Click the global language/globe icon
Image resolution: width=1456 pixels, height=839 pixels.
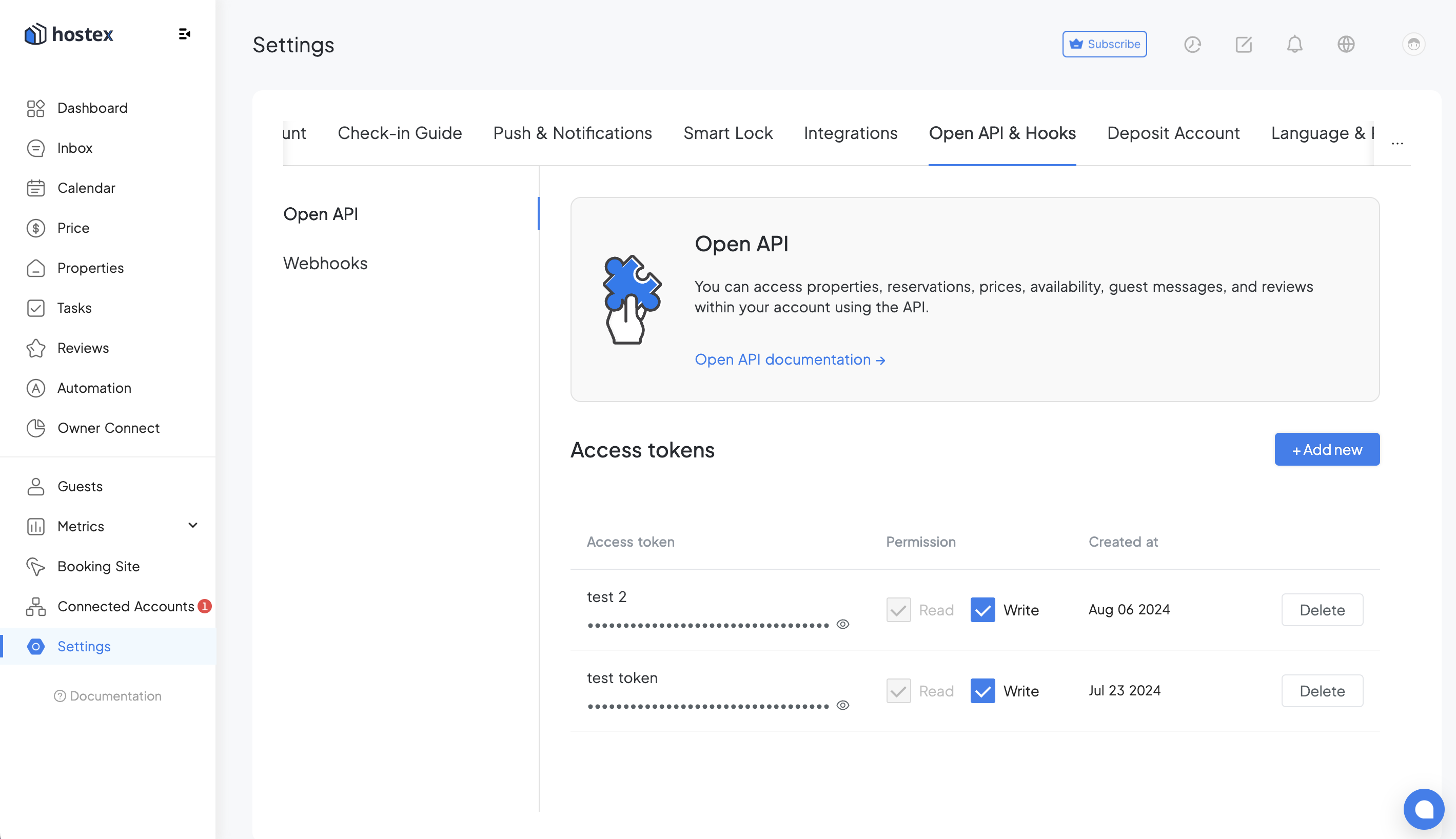(x=1345, y=44)
